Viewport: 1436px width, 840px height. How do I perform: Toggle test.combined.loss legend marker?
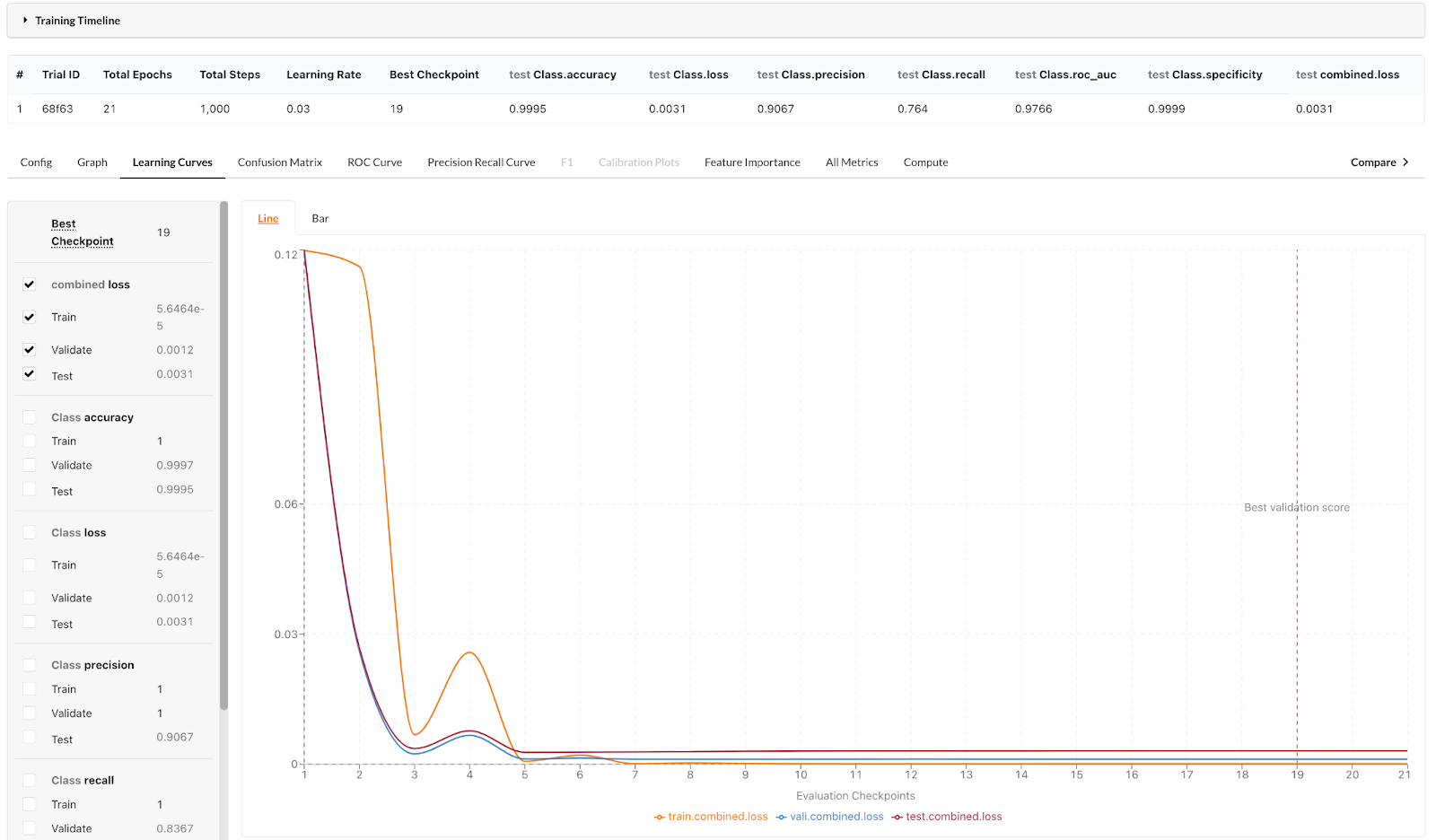[897, 818]
